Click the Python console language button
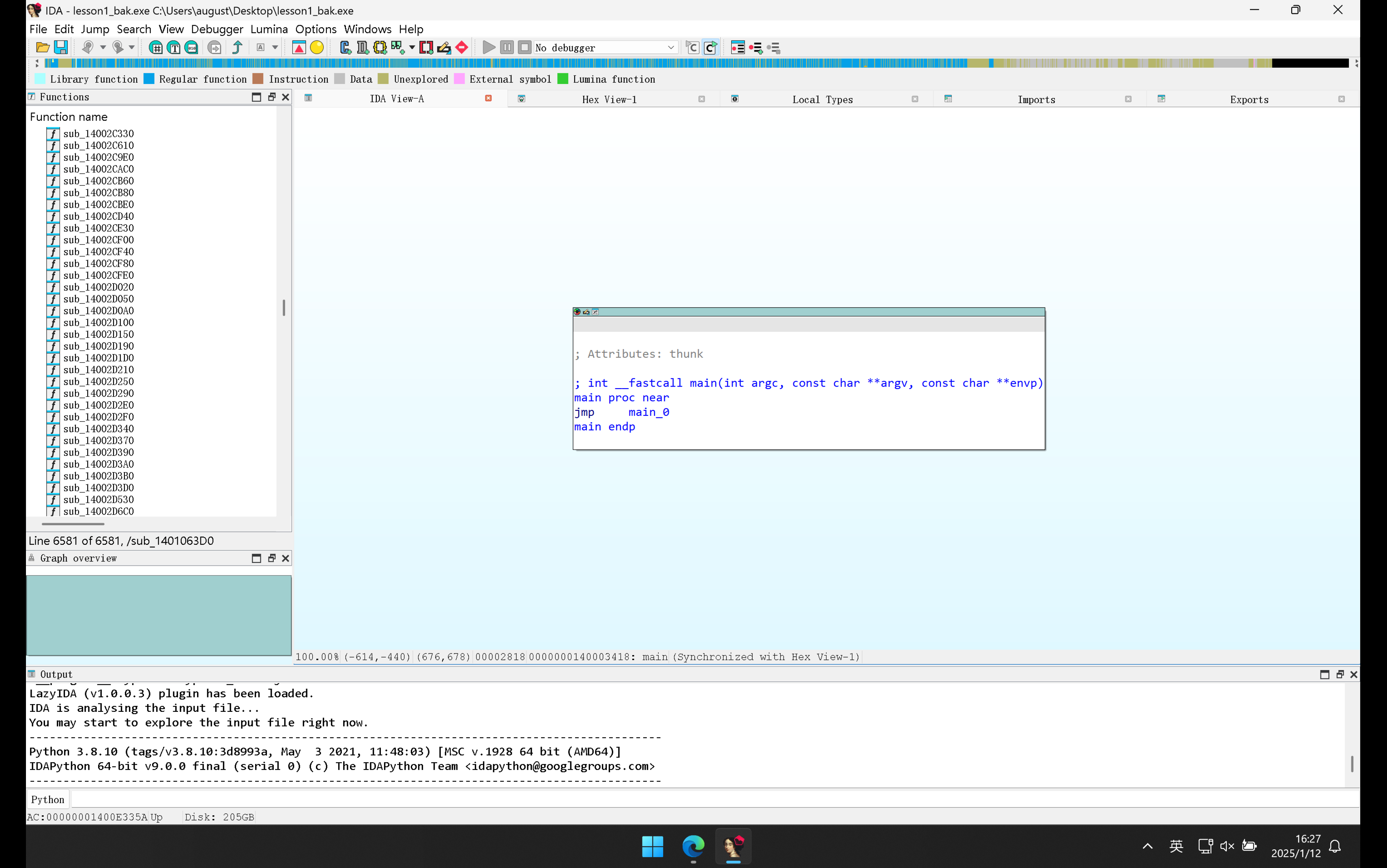1387x868 pixels. (x=47, y=799)
